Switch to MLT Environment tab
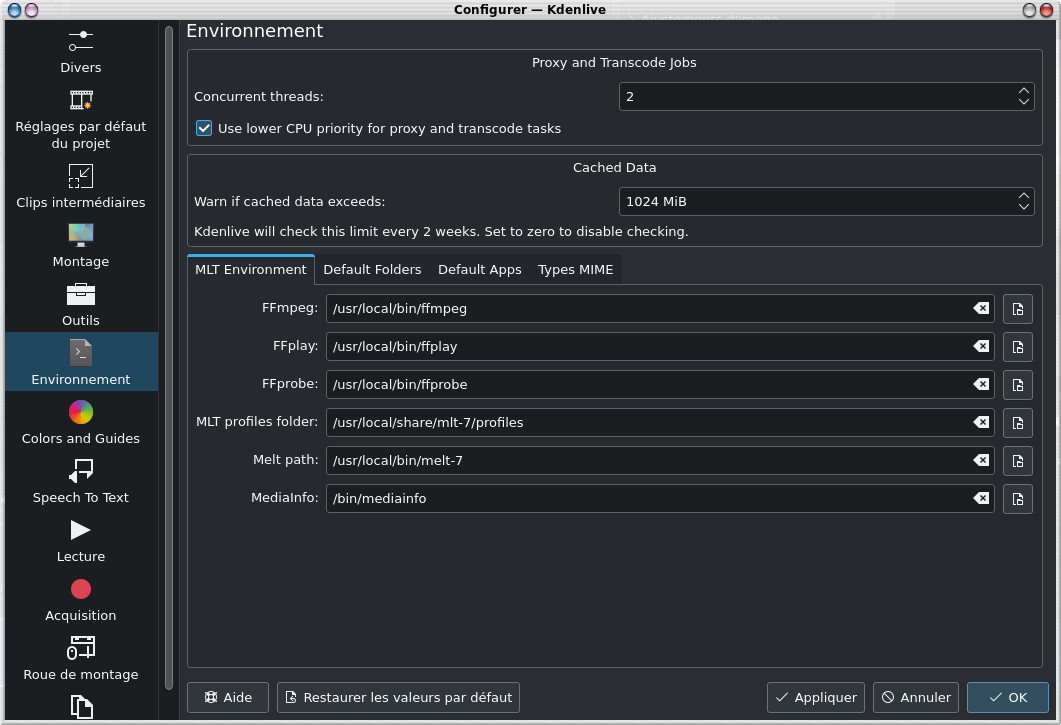 click(x=250, y=269)
